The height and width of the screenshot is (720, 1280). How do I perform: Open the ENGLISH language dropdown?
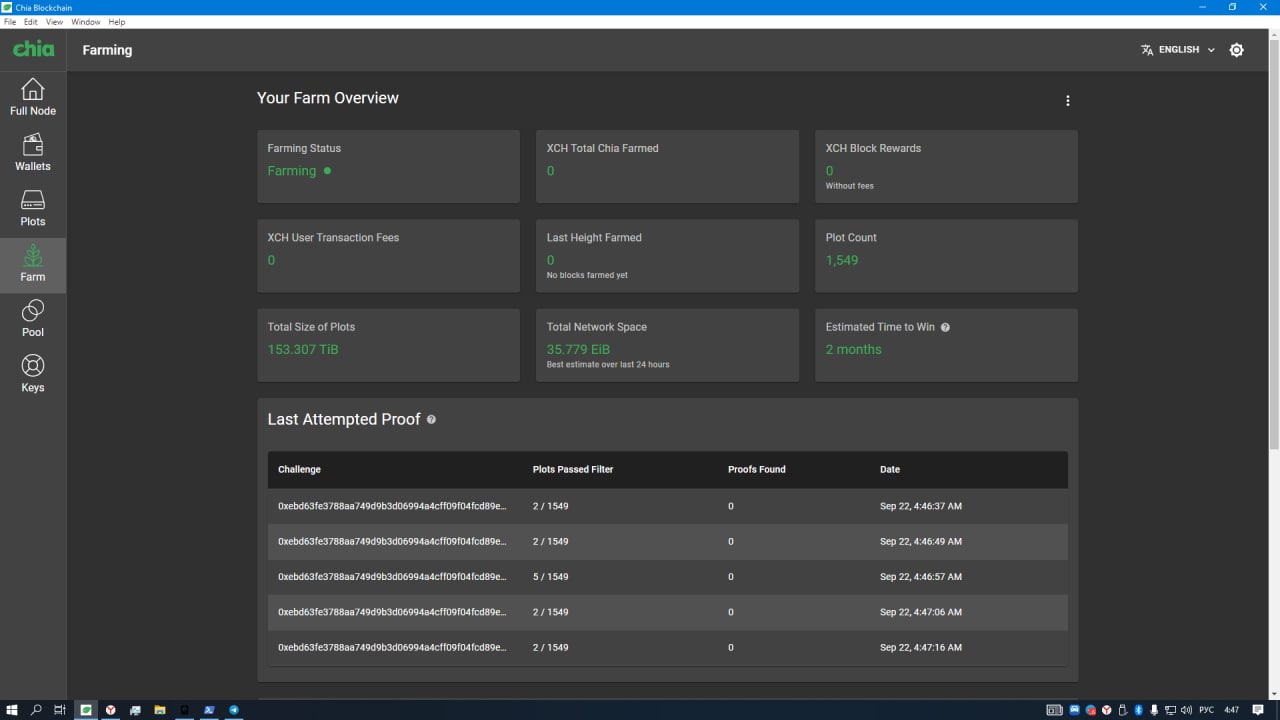[x=1179, y=50]
